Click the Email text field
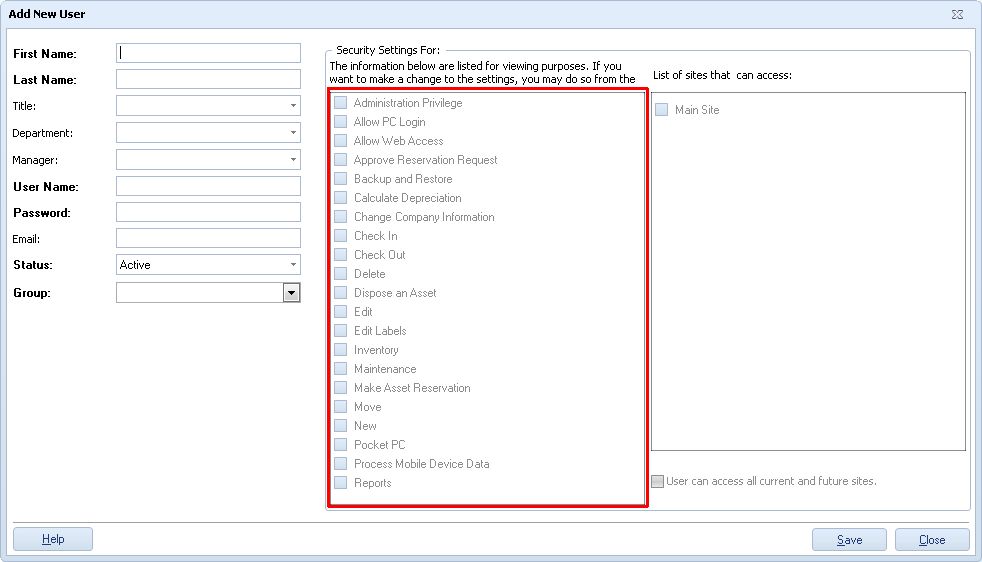The height and width of the screenshot is (562, 982). click(208, 238)
